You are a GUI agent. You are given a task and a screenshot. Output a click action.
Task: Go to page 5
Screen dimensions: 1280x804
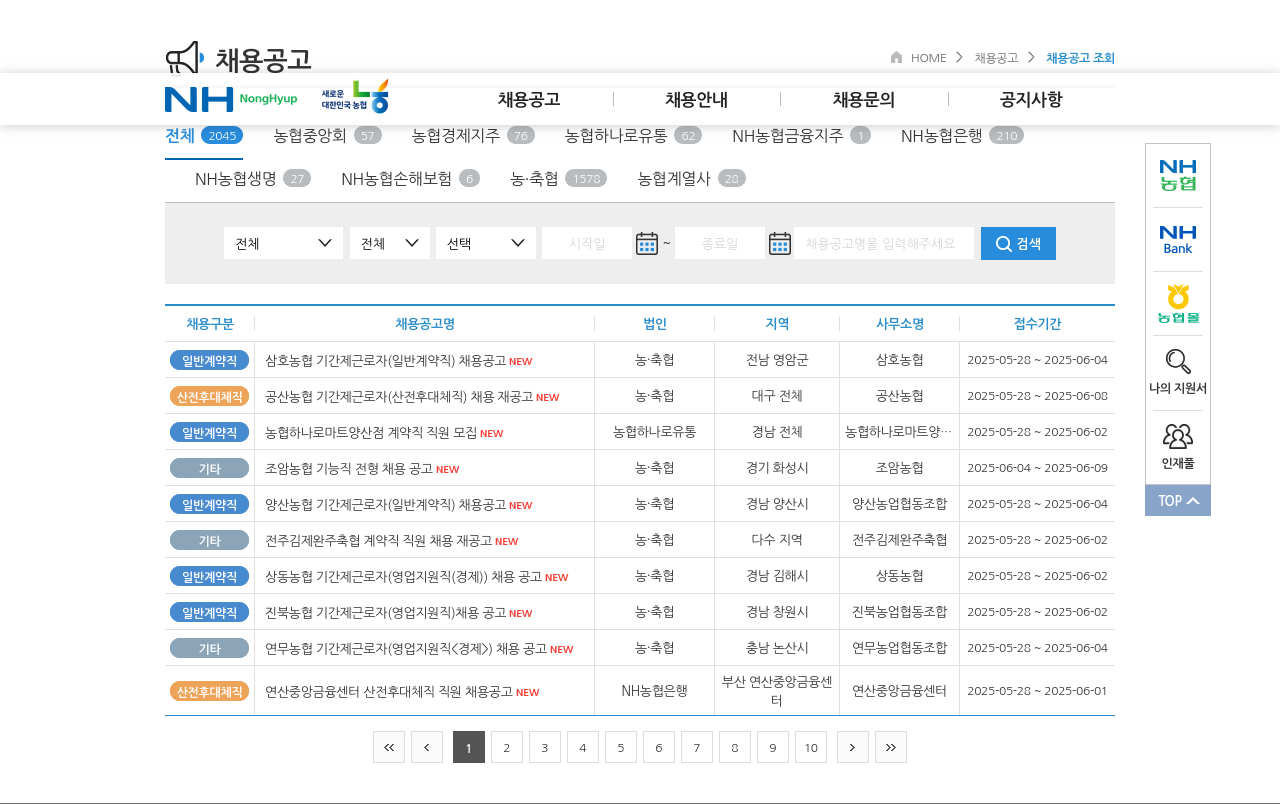click(621, 747)
